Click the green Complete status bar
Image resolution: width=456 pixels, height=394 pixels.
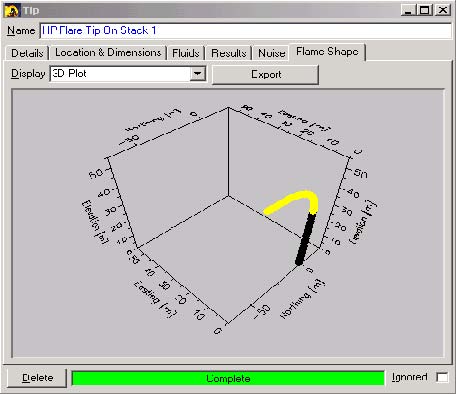coord(228,378)
